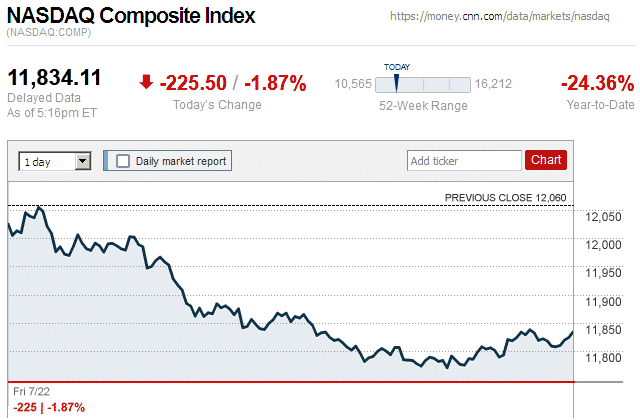The image size is (640, 420).
Task: Select the (NASDAQ:COMP) ticker symbol text
Action: coord(49,33)
